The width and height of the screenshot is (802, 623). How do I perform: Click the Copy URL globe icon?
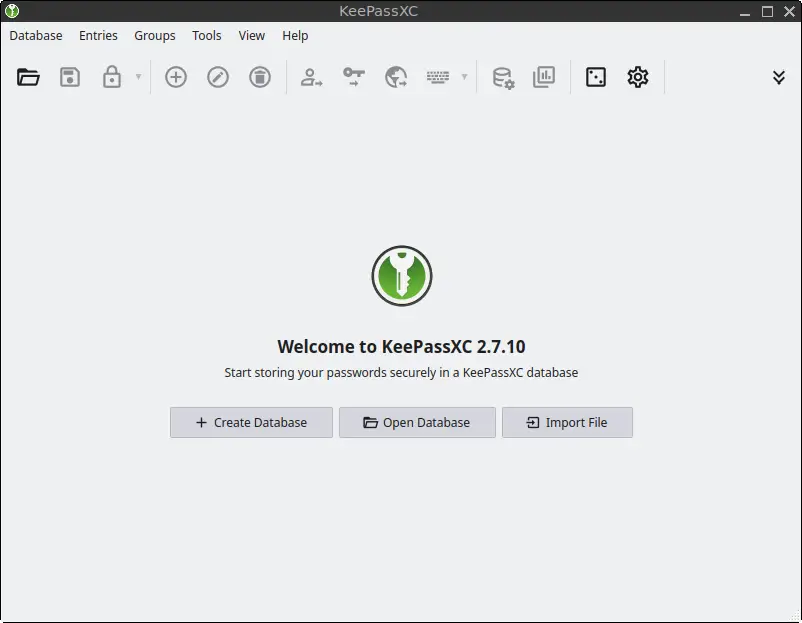pos(396,77)
